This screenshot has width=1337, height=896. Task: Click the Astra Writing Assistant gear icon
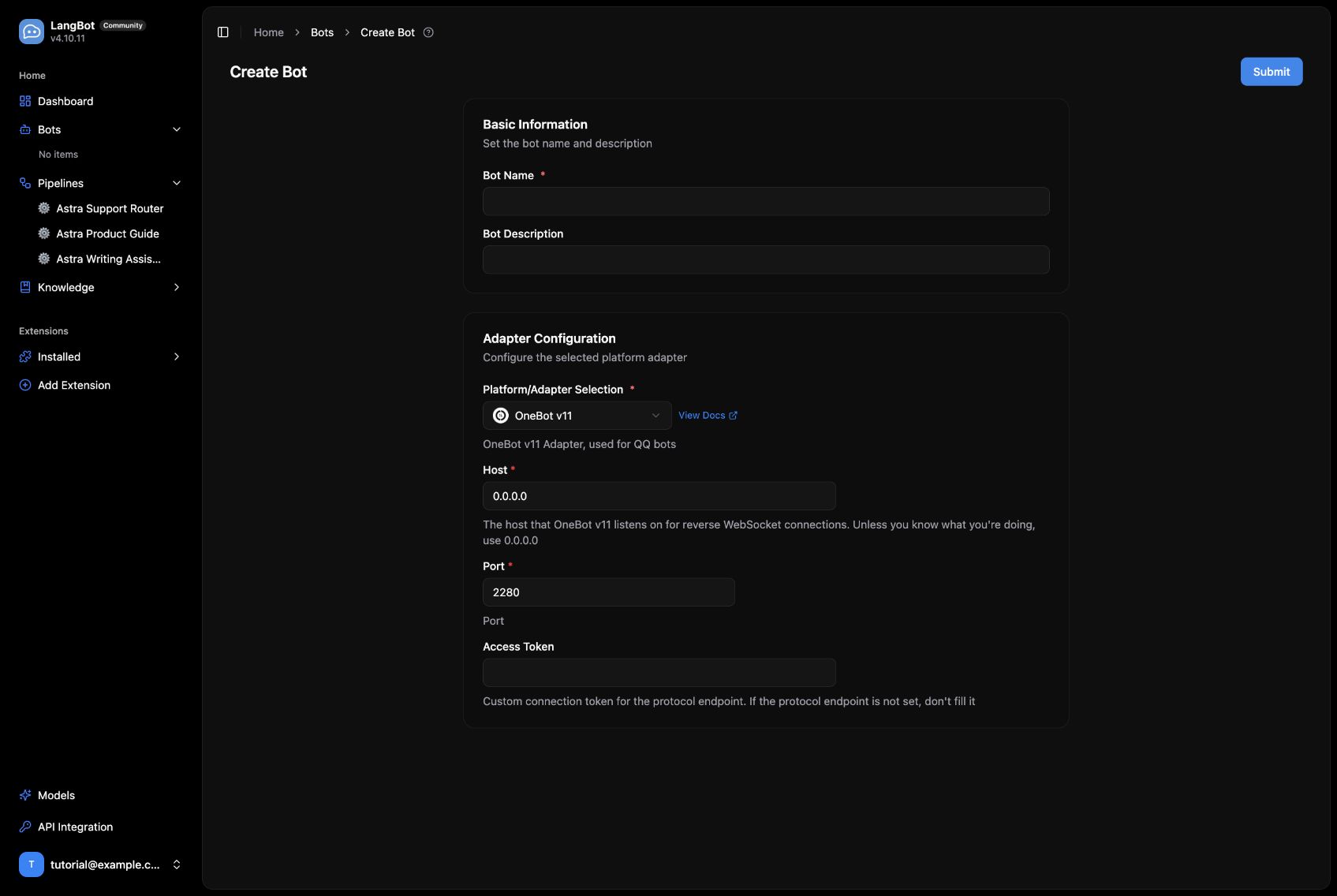click(44, 259)
